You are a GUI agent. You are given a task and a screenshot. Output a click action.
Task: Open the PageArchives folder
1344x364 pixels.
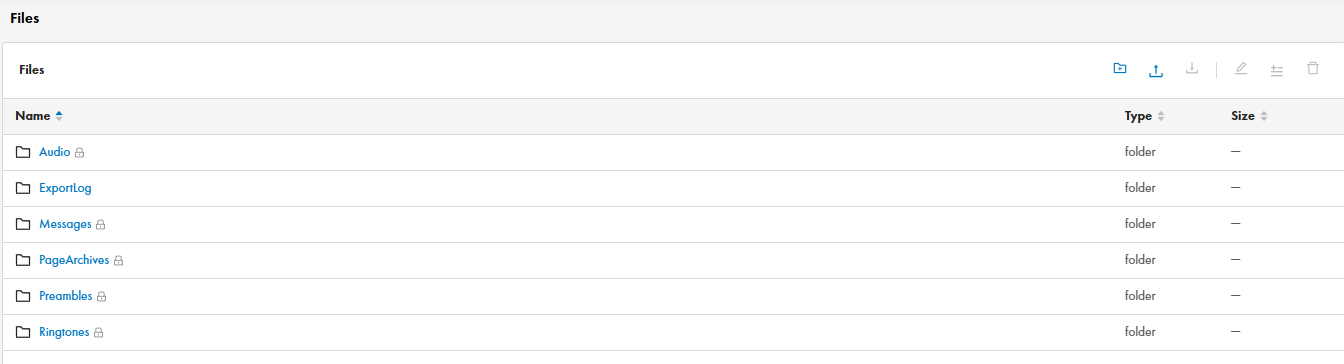point(74,260)
